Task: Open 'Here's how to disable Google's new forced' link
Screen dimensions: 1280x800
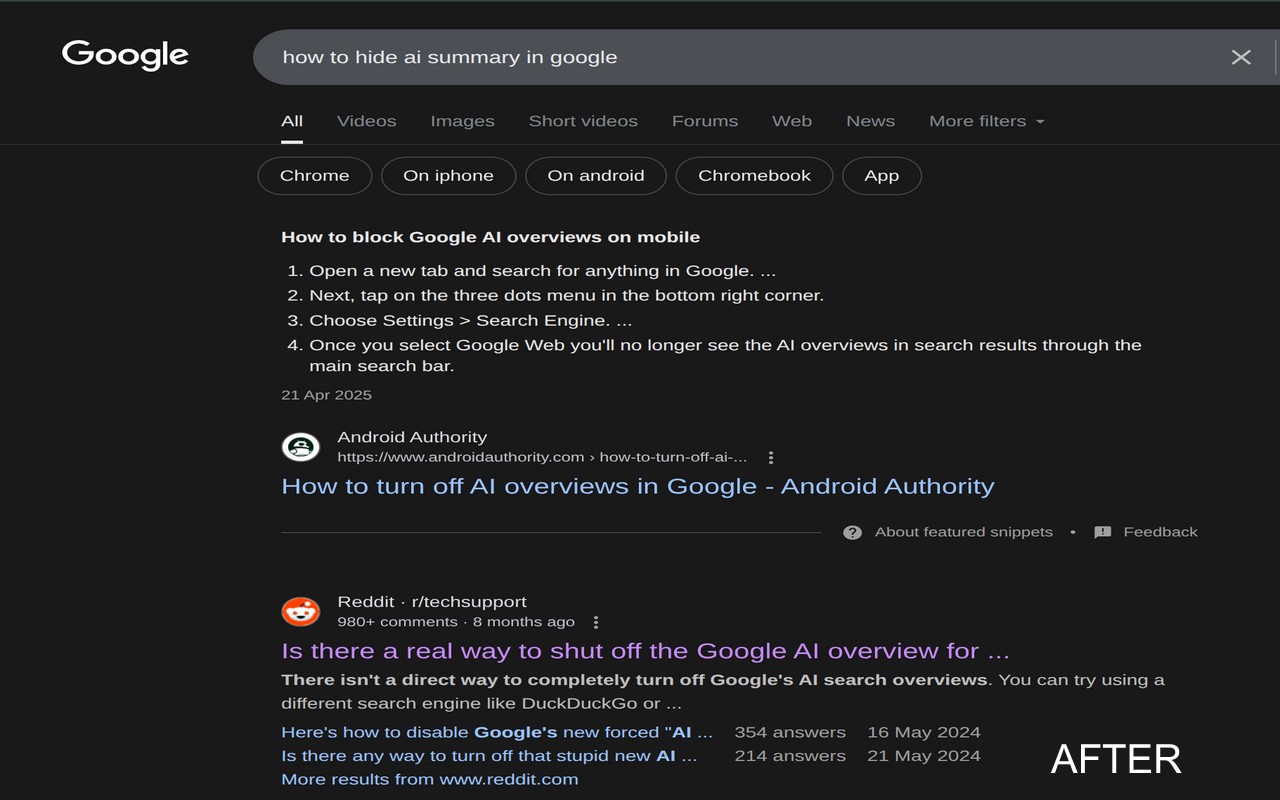Action: click(497, 733)
